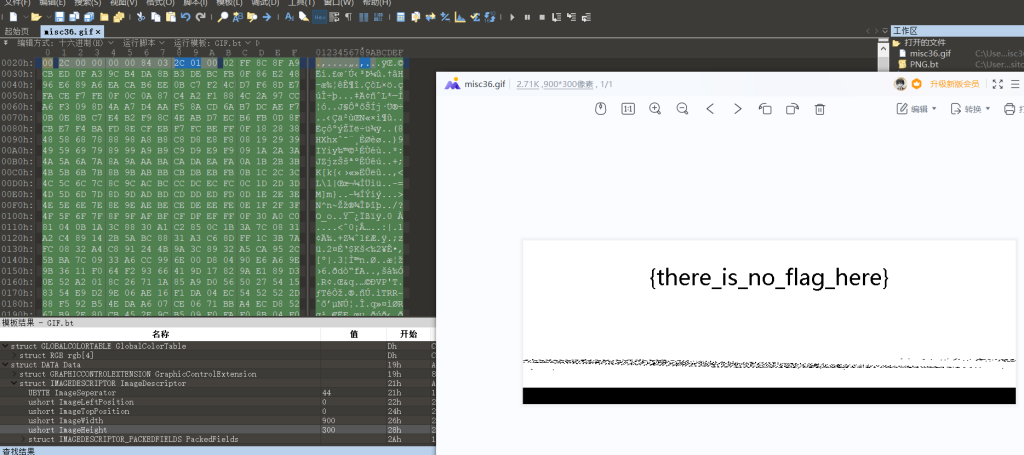Delete image with the trash icon

coord(819,108)
